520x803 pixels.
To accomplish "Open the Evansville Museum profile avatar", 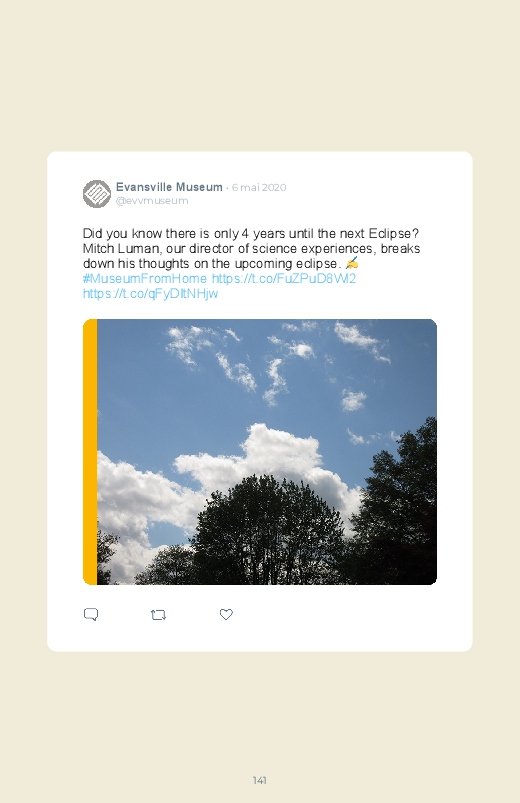I will click(x=97, y=194).
